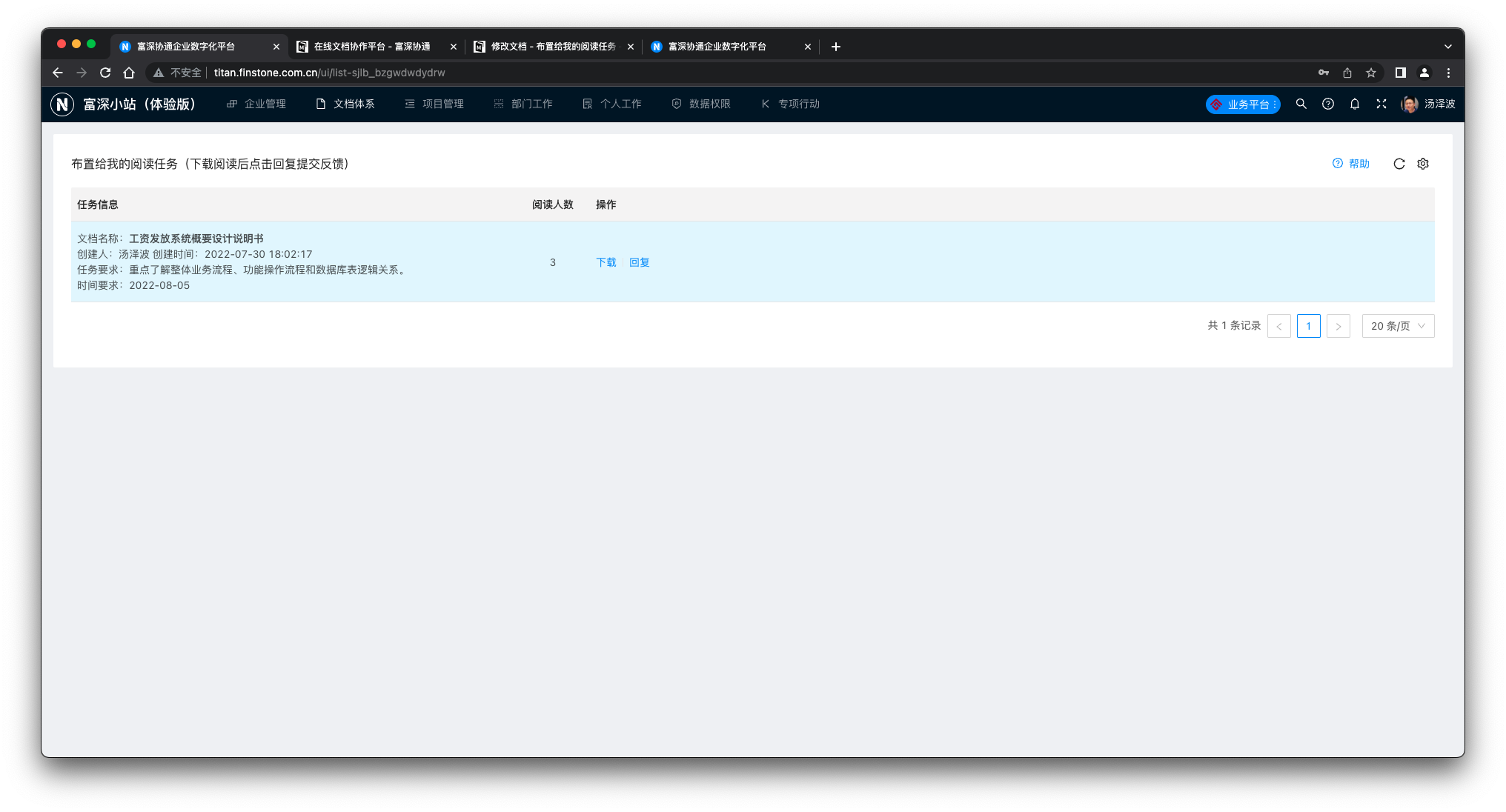Click the reader count 3 cell

click(552, 262)
